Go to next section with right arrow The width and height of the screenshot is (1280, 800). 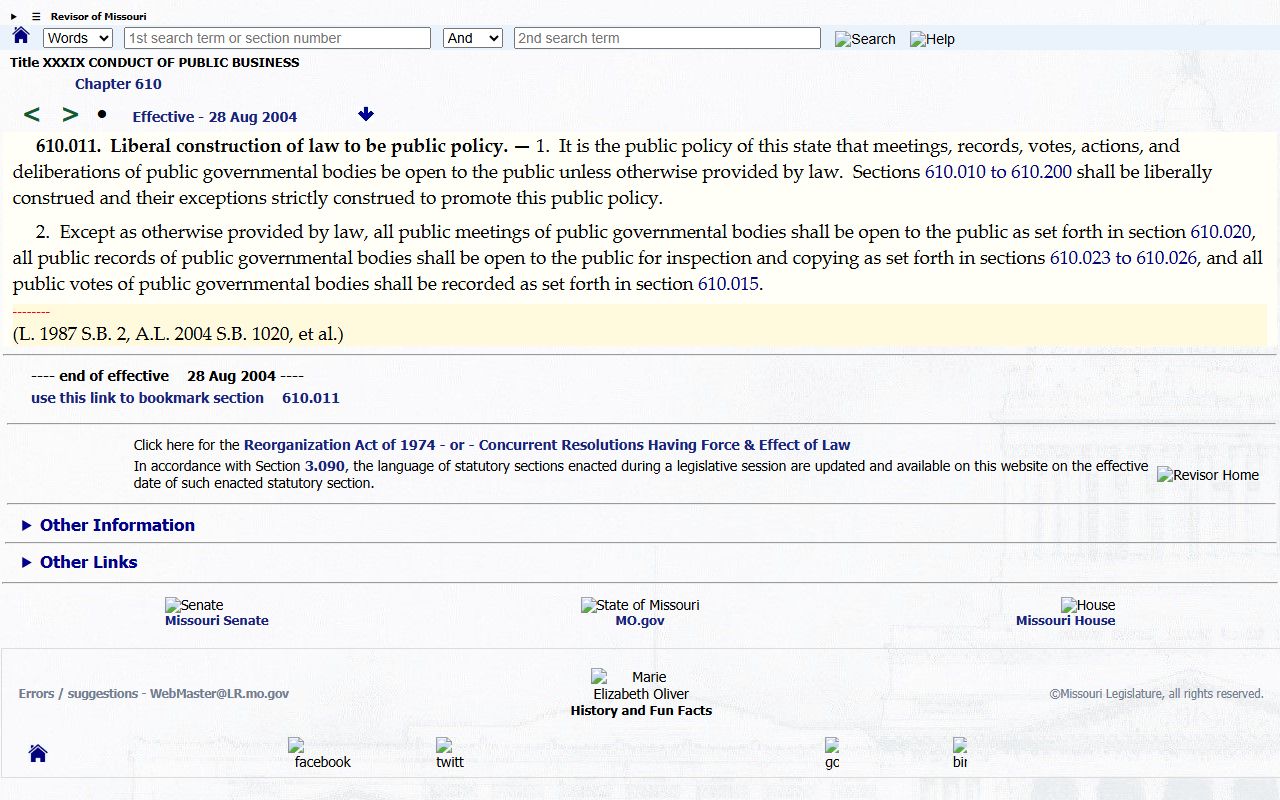point(70,115)
